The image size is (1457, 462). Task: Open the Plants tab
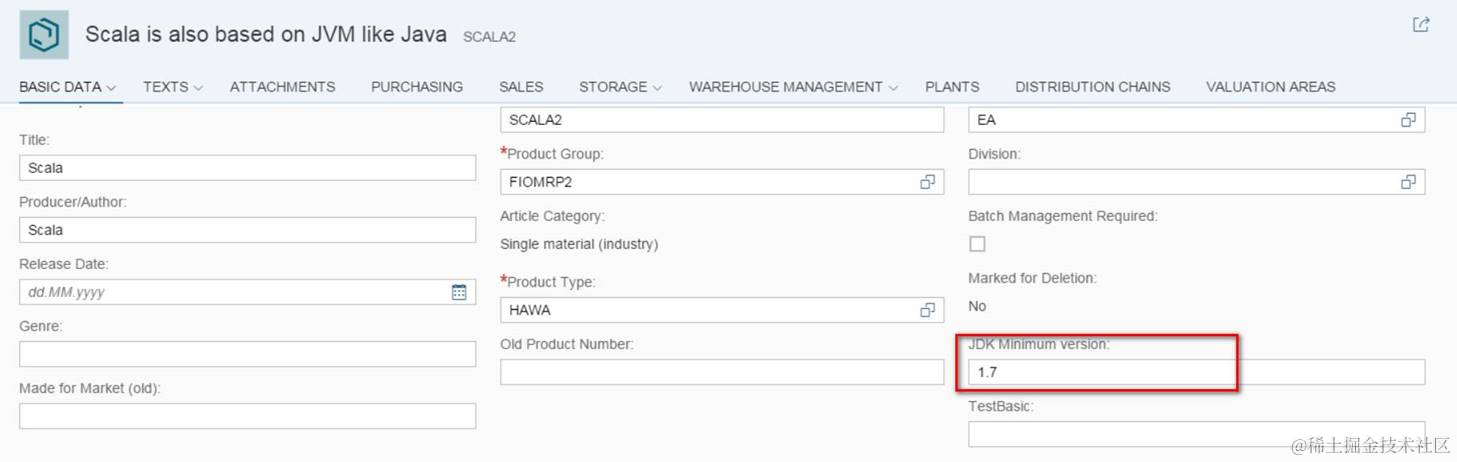951,87
